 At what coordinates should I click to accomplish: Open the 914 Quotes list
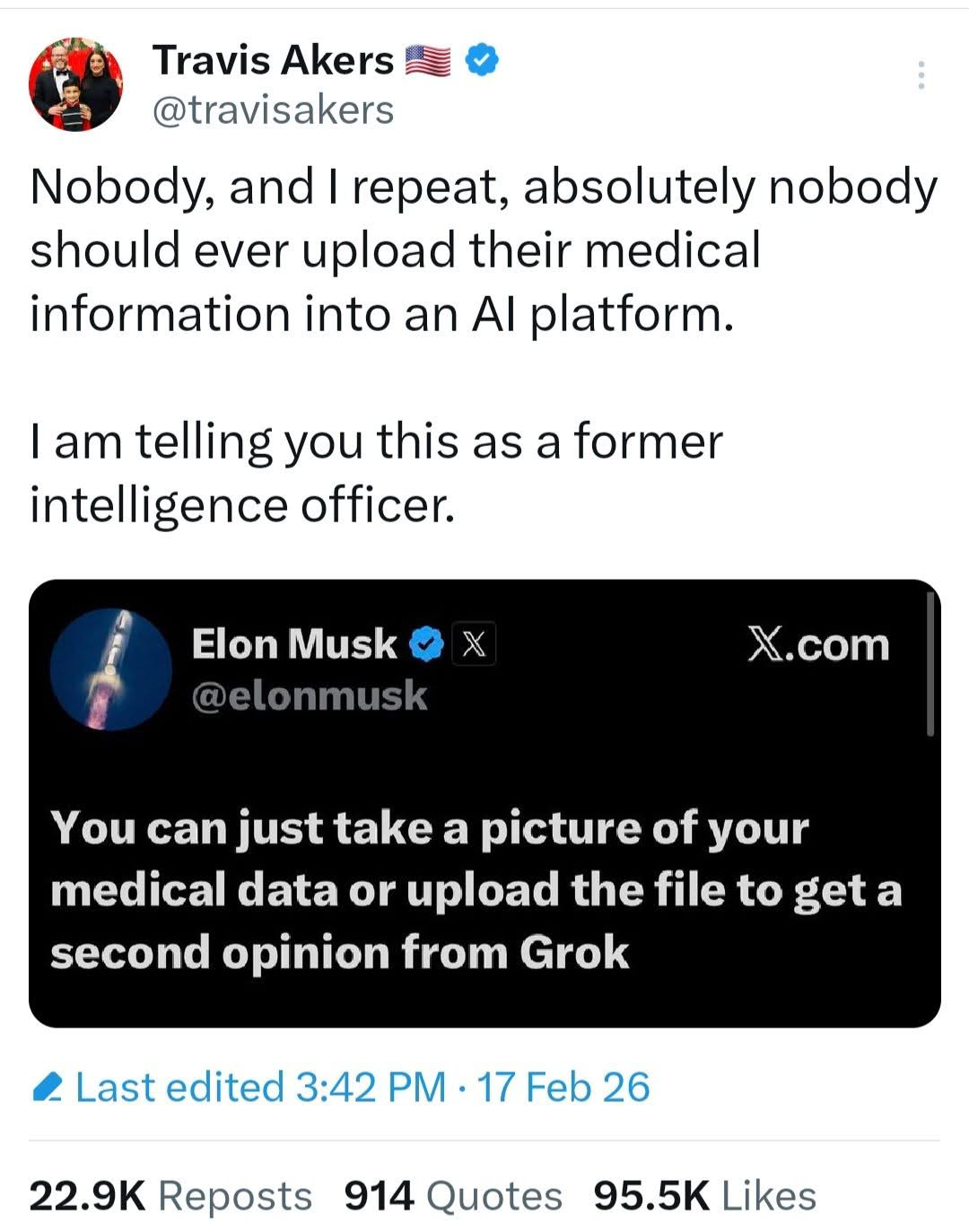point(453,1196)
